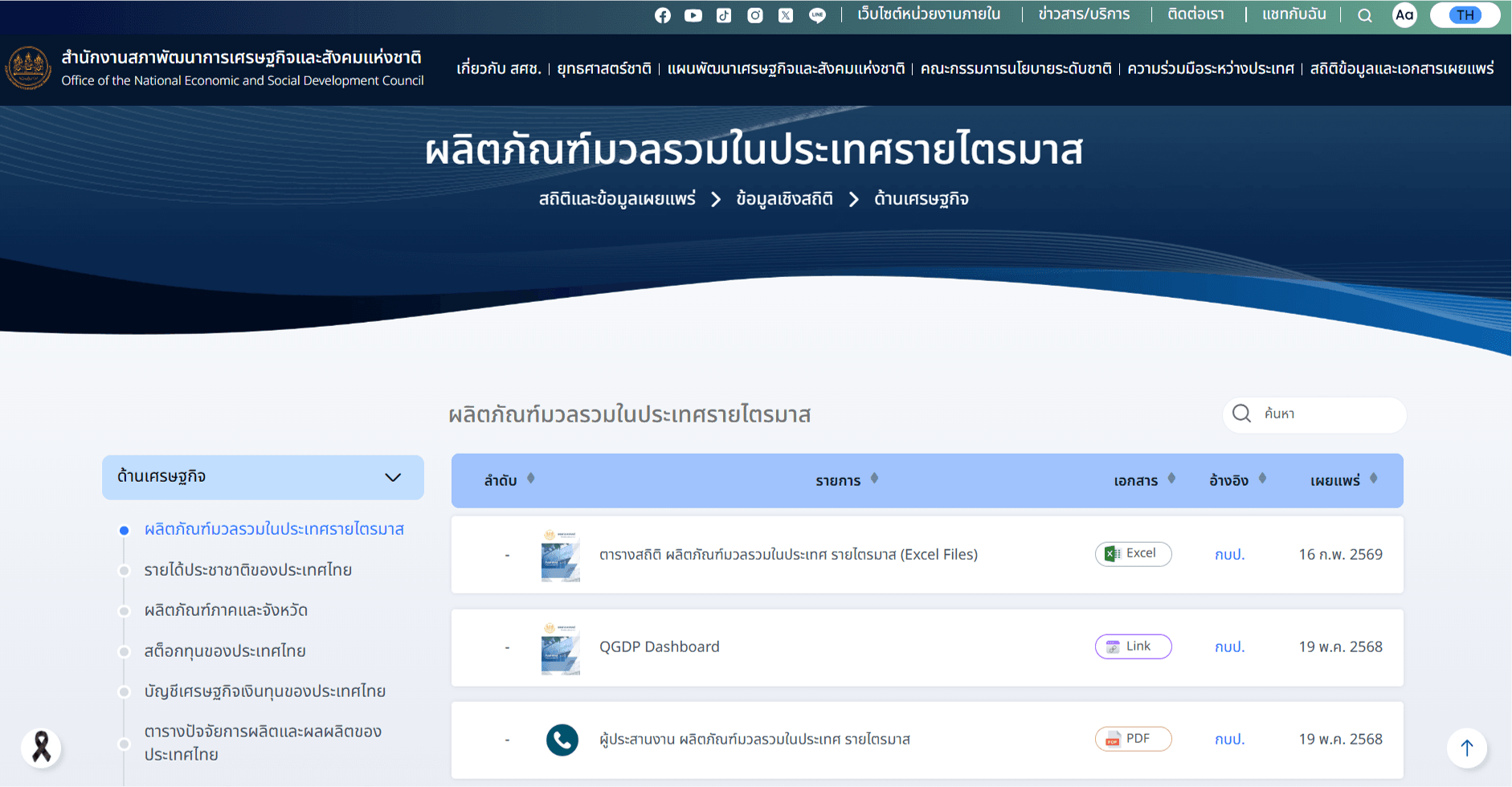Open the QGDP Dashboard Link button
This screenshot has height=787, width=1512.
coord(1133,646)
